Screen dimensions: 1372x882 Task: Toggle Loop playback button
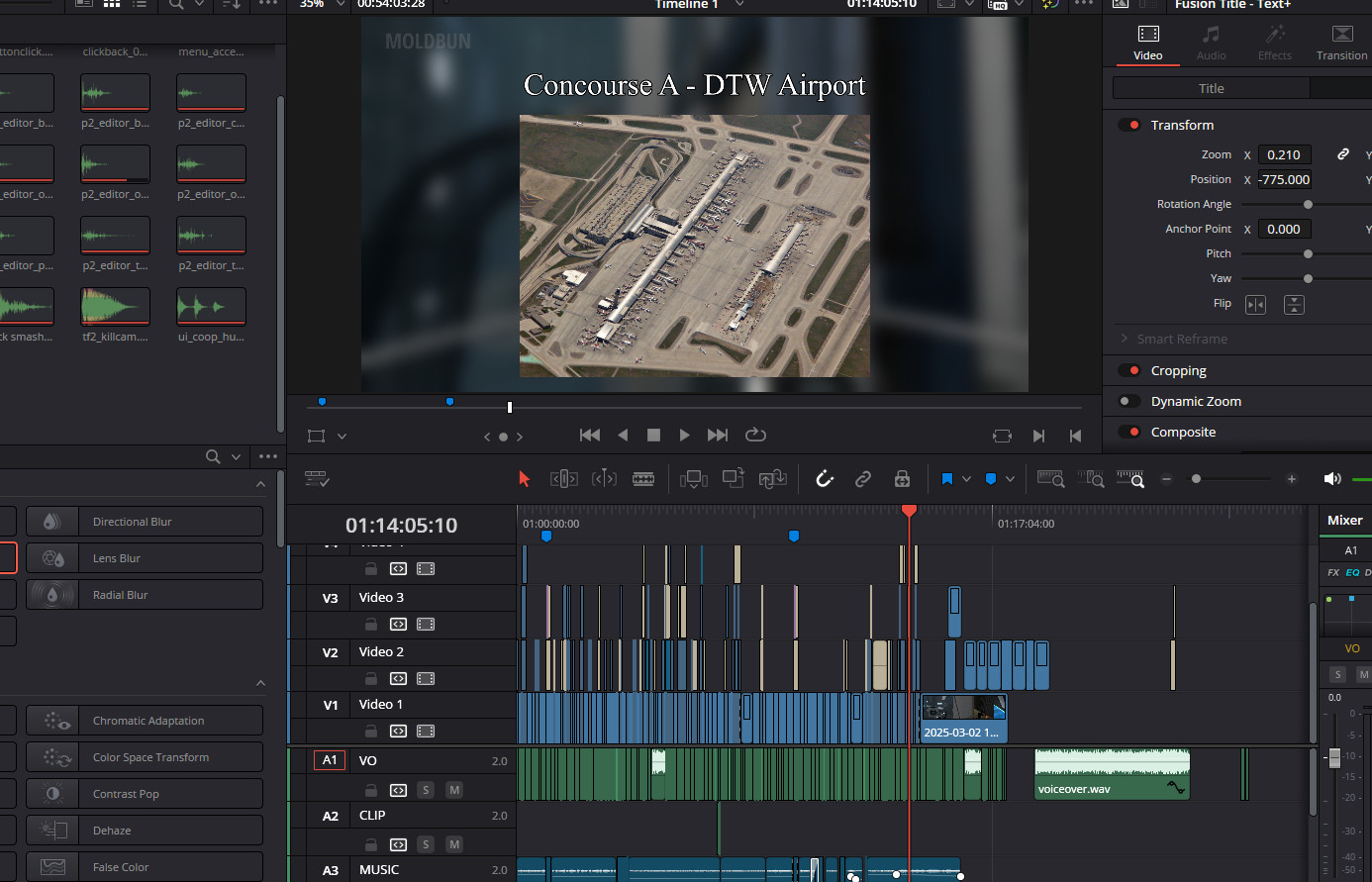755,435
